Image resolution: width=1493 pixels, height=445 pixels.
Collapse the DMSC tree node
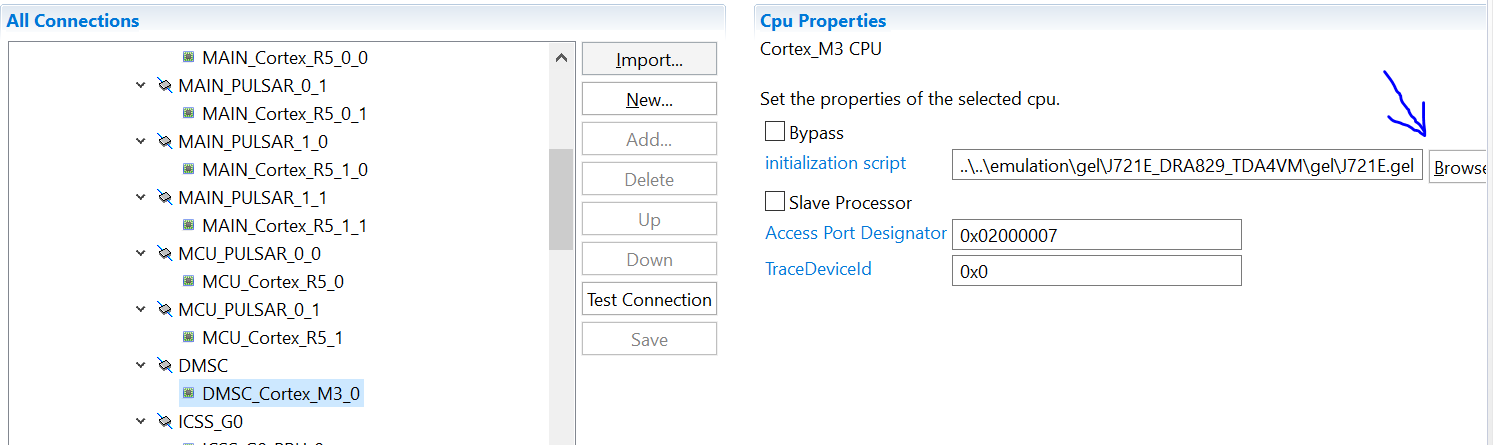(141, 366)
